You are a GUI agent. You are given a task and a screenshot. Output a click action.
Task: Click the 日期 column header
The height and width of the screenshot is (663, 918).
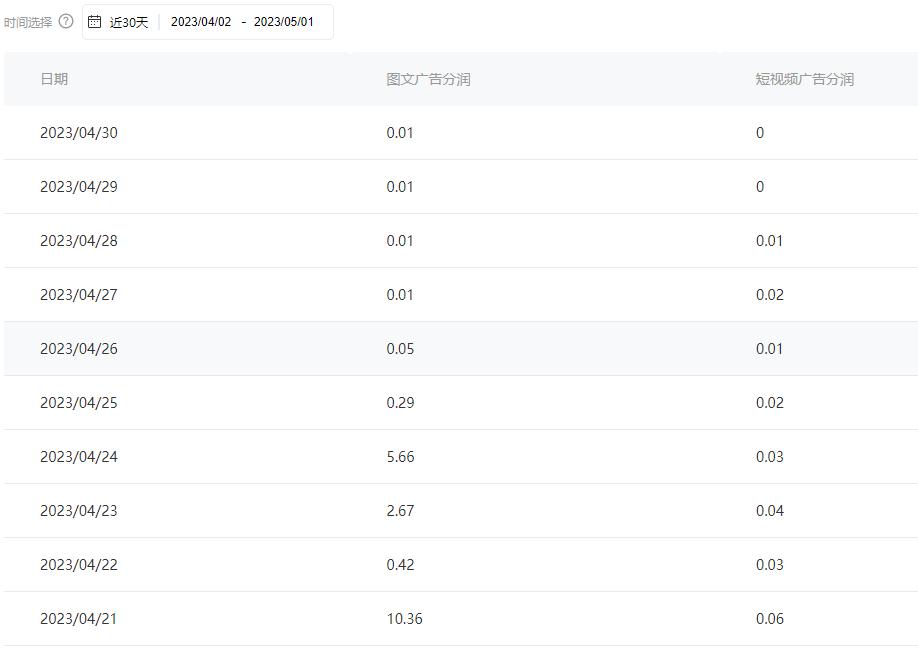(54, 79)
